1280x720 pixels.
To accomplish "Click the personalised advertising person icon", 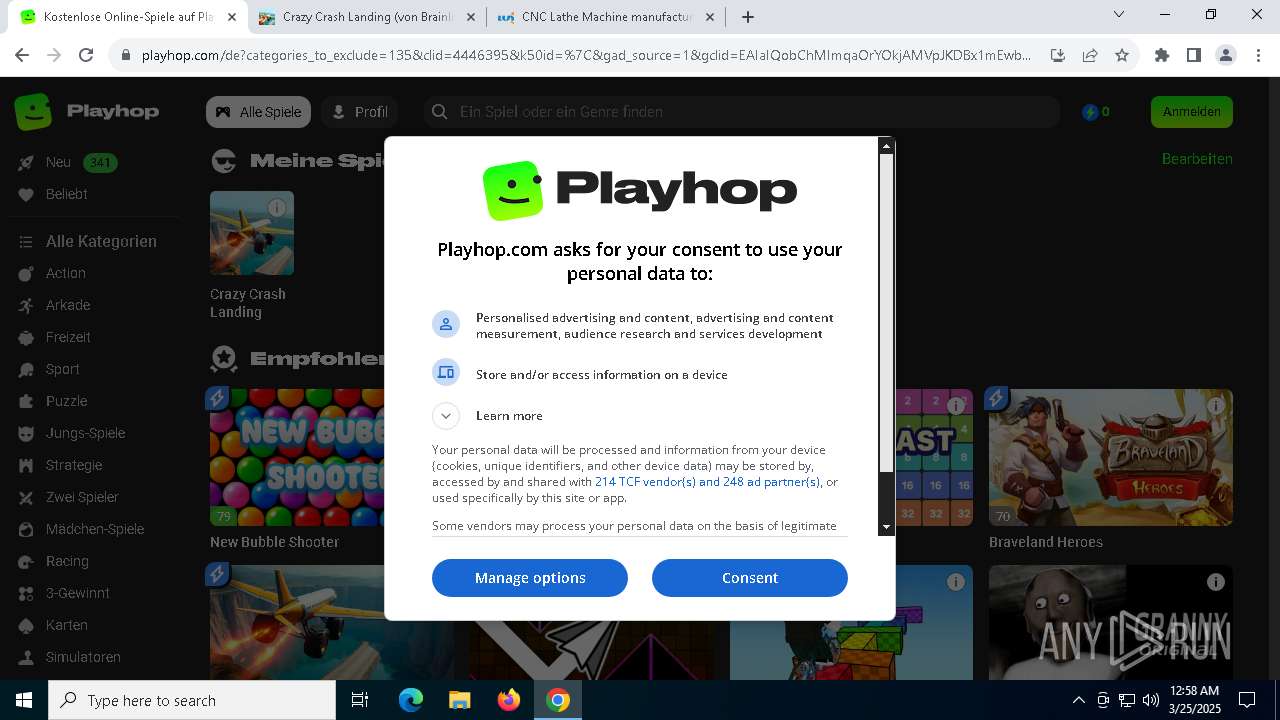I will pos(446,324).
